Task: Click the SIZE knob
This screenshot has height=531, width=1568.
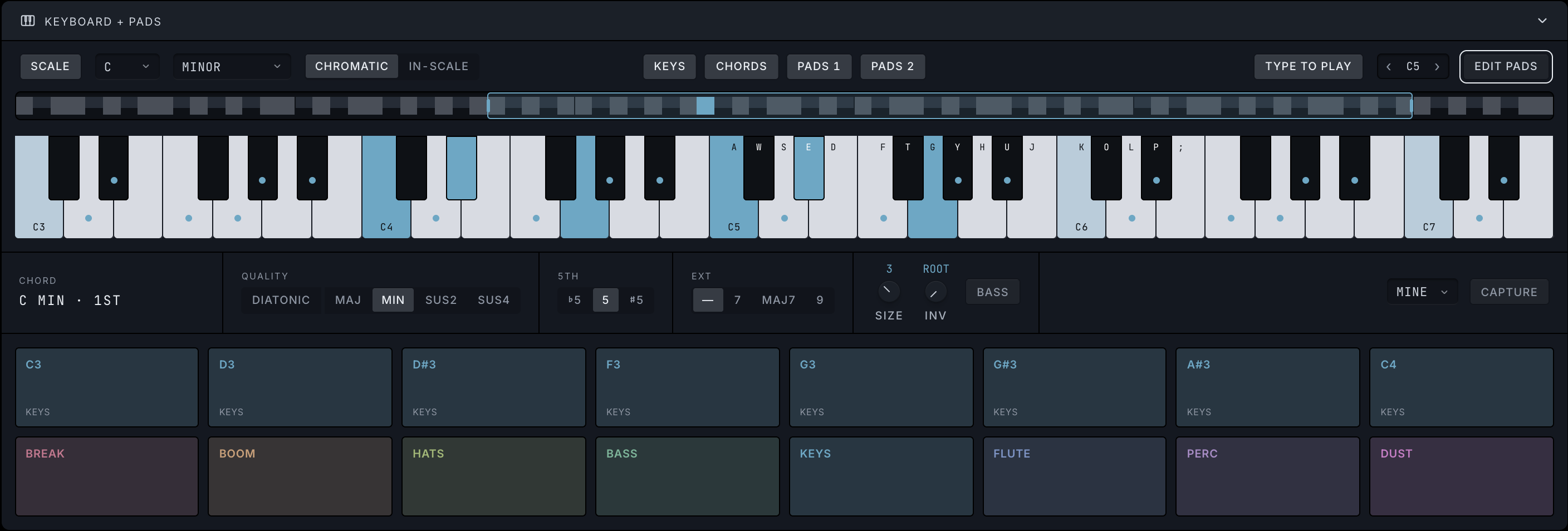Action: click(x=888, y=291)
